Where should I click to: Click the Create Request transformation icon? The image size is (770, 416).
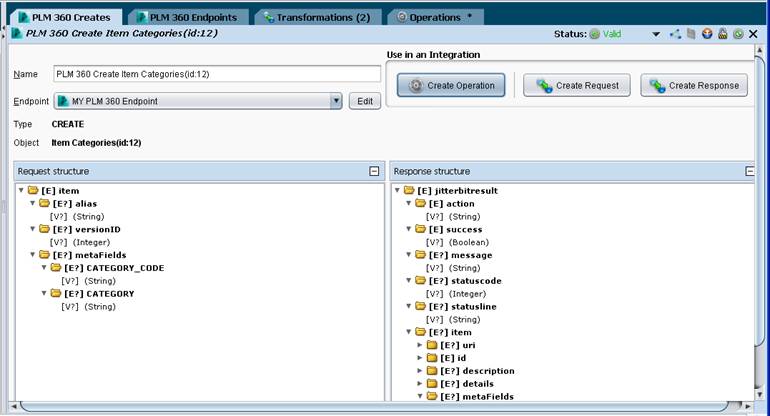click(544, 85)
